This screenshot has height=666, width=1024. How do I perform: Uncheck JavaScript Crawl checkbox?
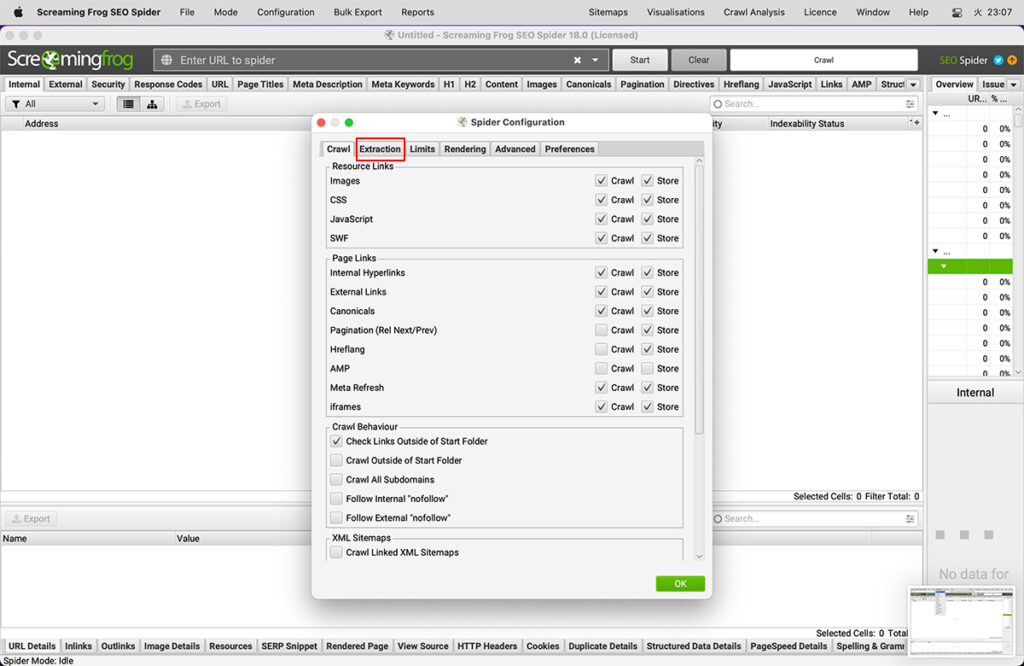[601, 219]
